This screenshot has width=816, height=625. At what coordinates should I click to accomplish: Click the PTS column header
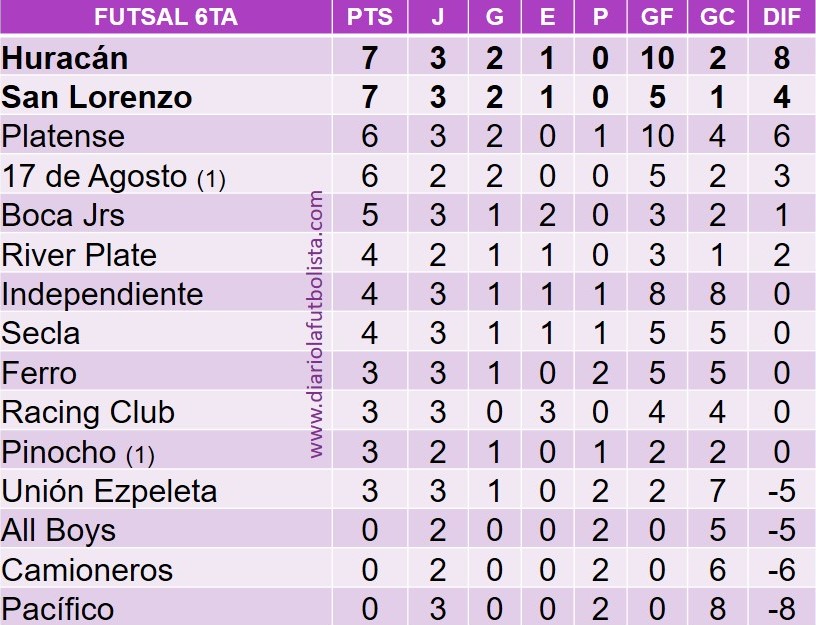click(x=369, y=17)
